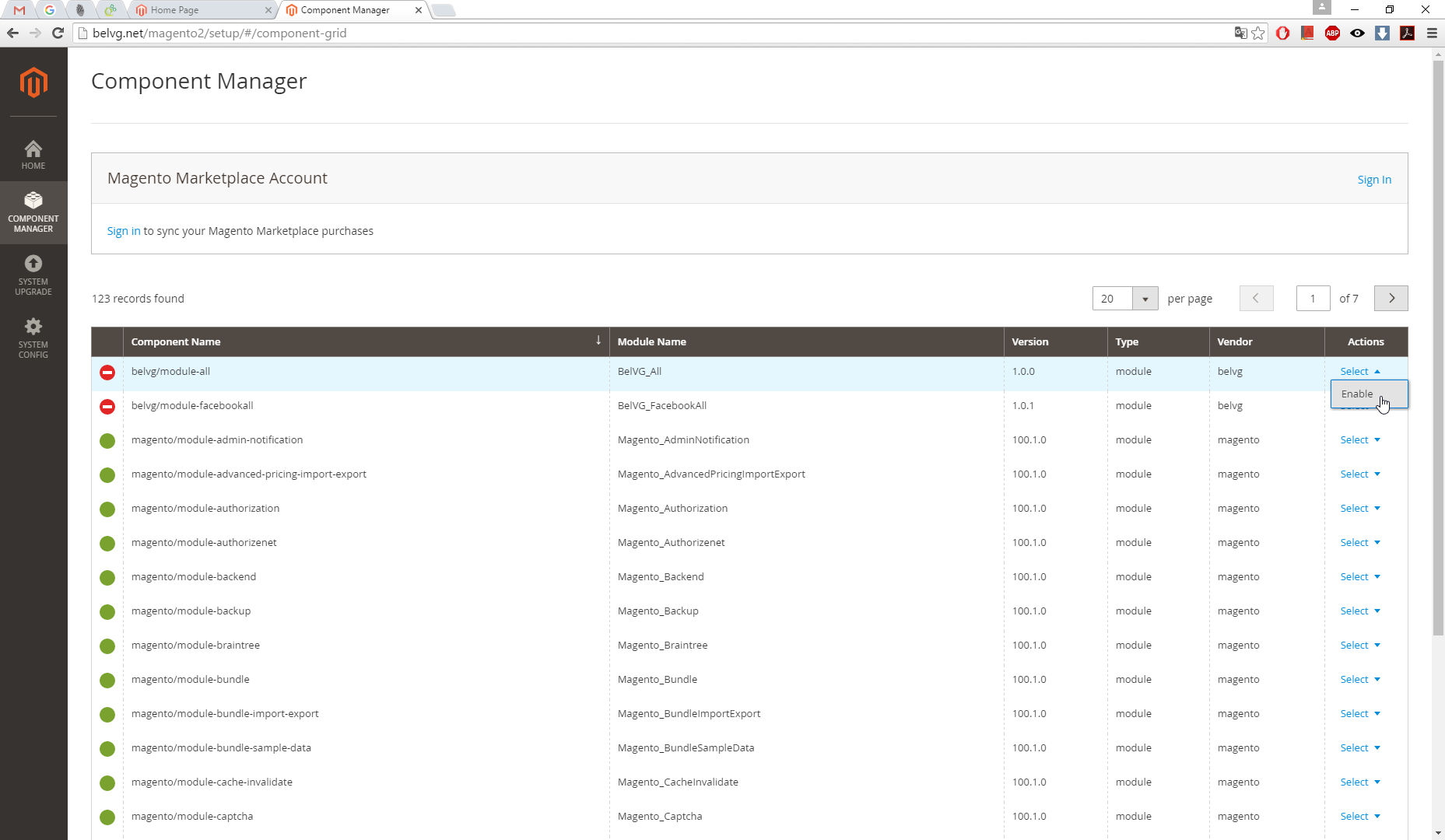1445x840 pixels.
Task: Click the Opera extension icon
Action: [x=1282, y=33]
